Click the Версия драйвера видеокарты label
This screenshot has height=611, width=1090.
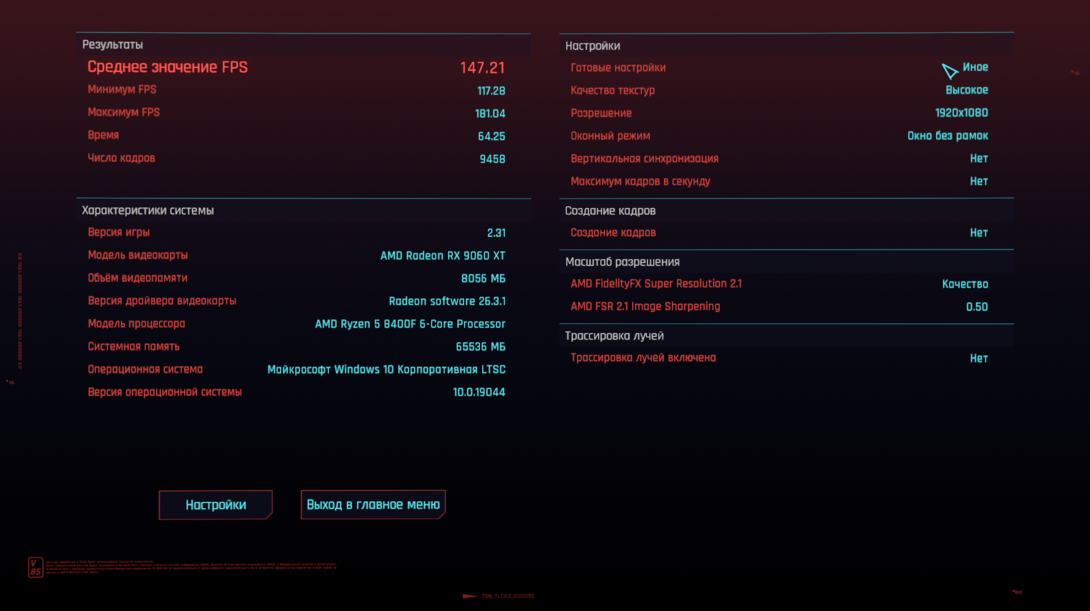click(x=162, y=301)
